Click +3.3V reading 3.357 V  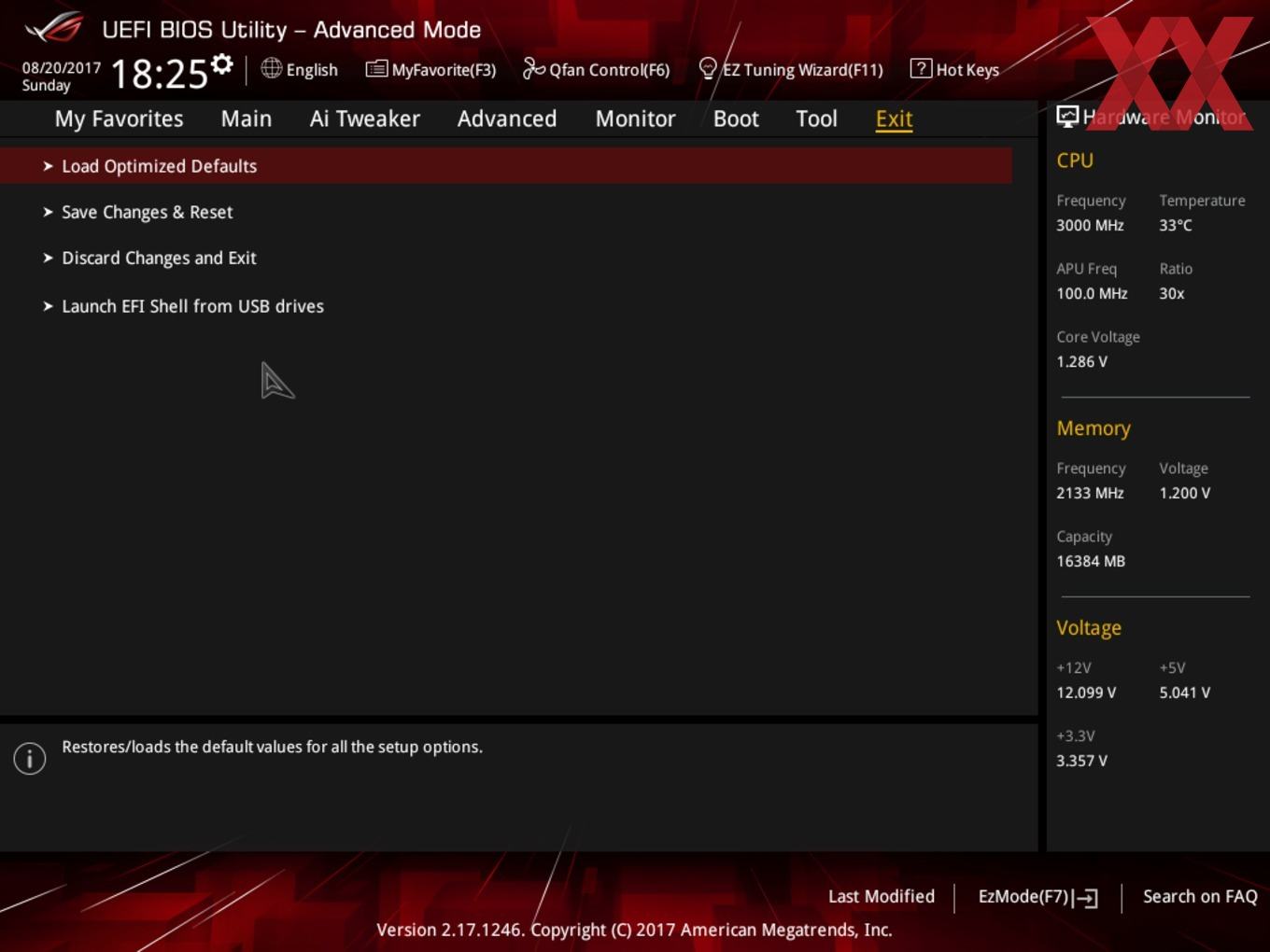coord(1081,761)
